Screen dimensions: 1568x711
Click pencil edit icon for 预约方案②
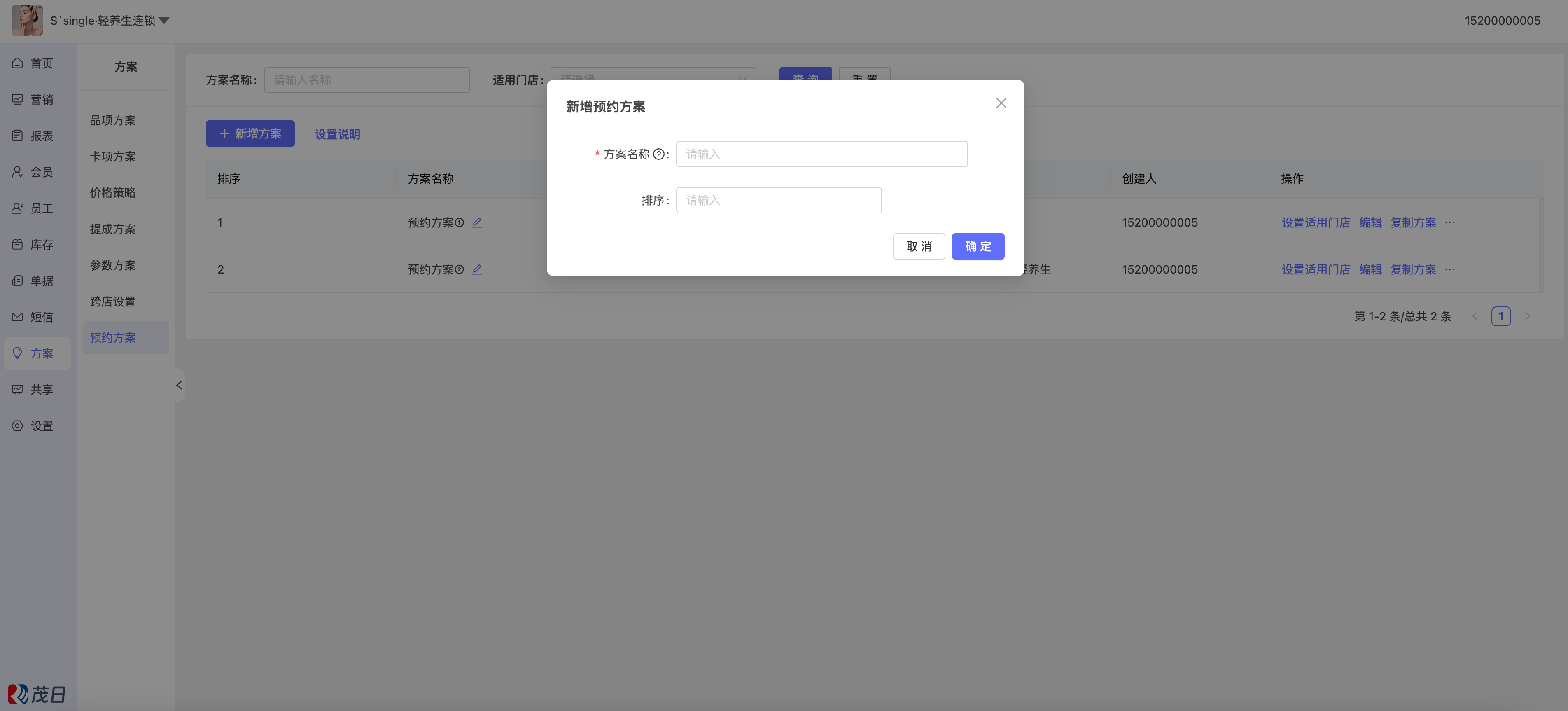click(x=476, y=269)
